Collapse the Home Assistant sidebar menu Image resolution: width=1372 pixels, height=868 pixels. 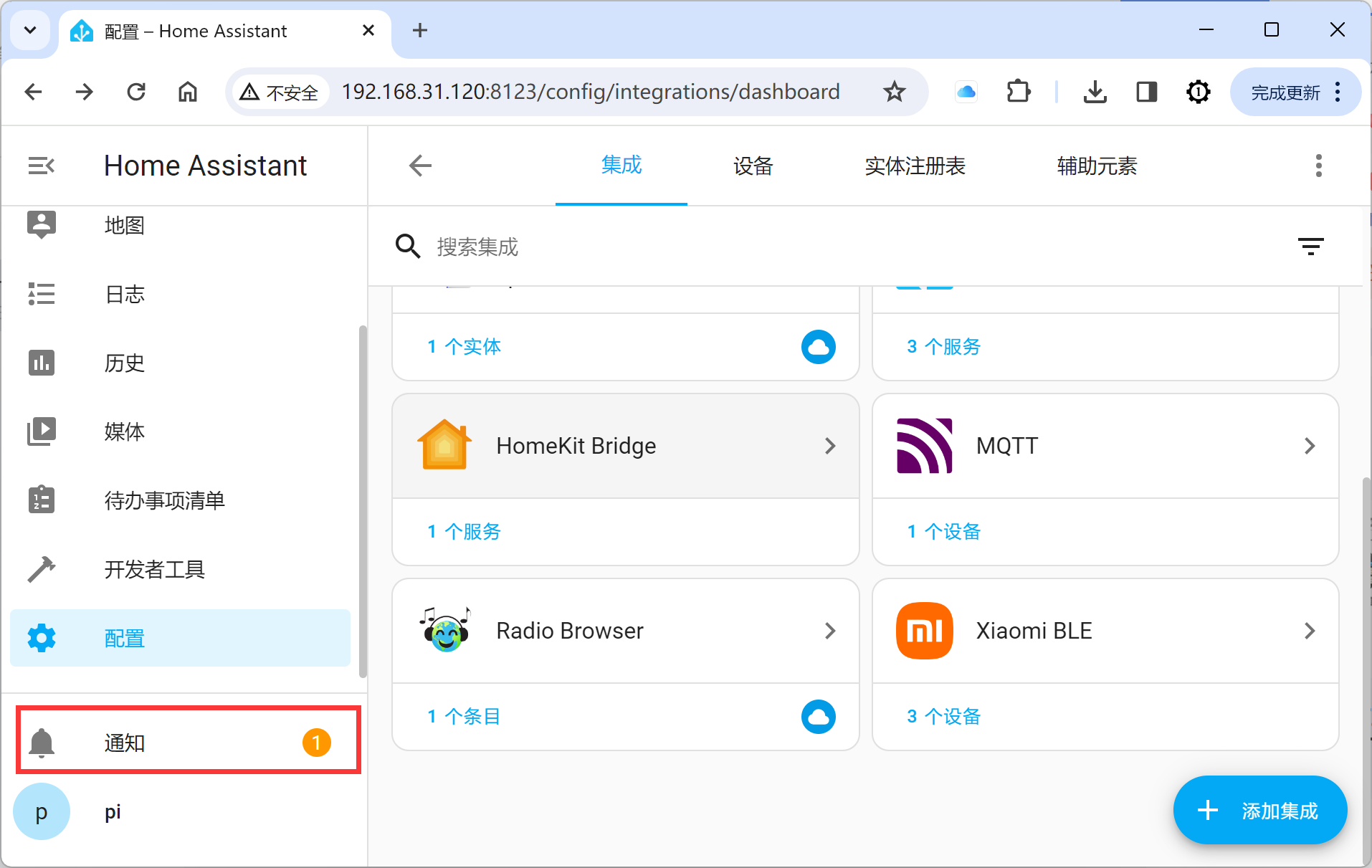pos(42,166)
